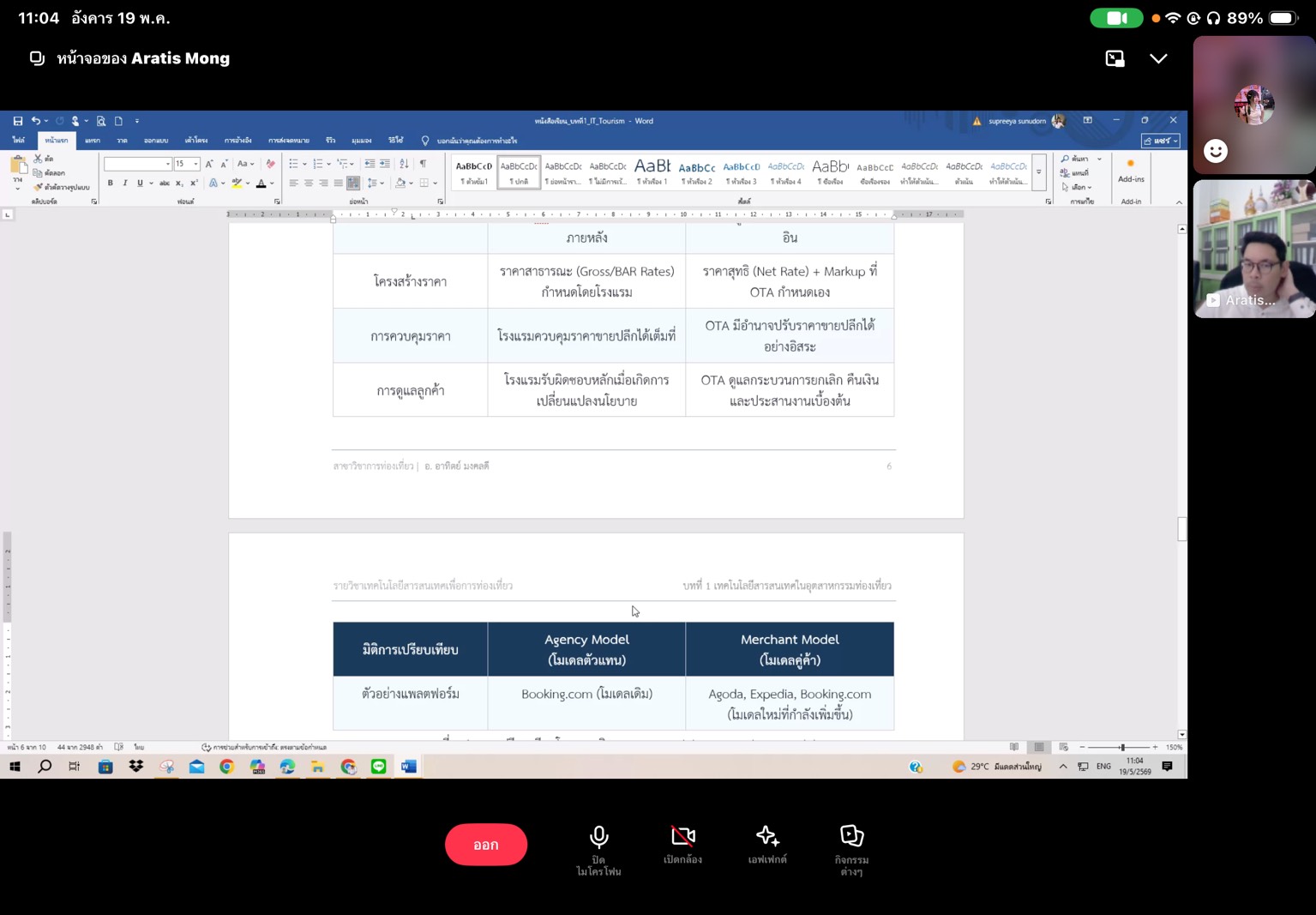Viewport: 1316px width, 915px height.
Task: Apply the ปกติ (Normal) style
Action: [x=519, y=172]
